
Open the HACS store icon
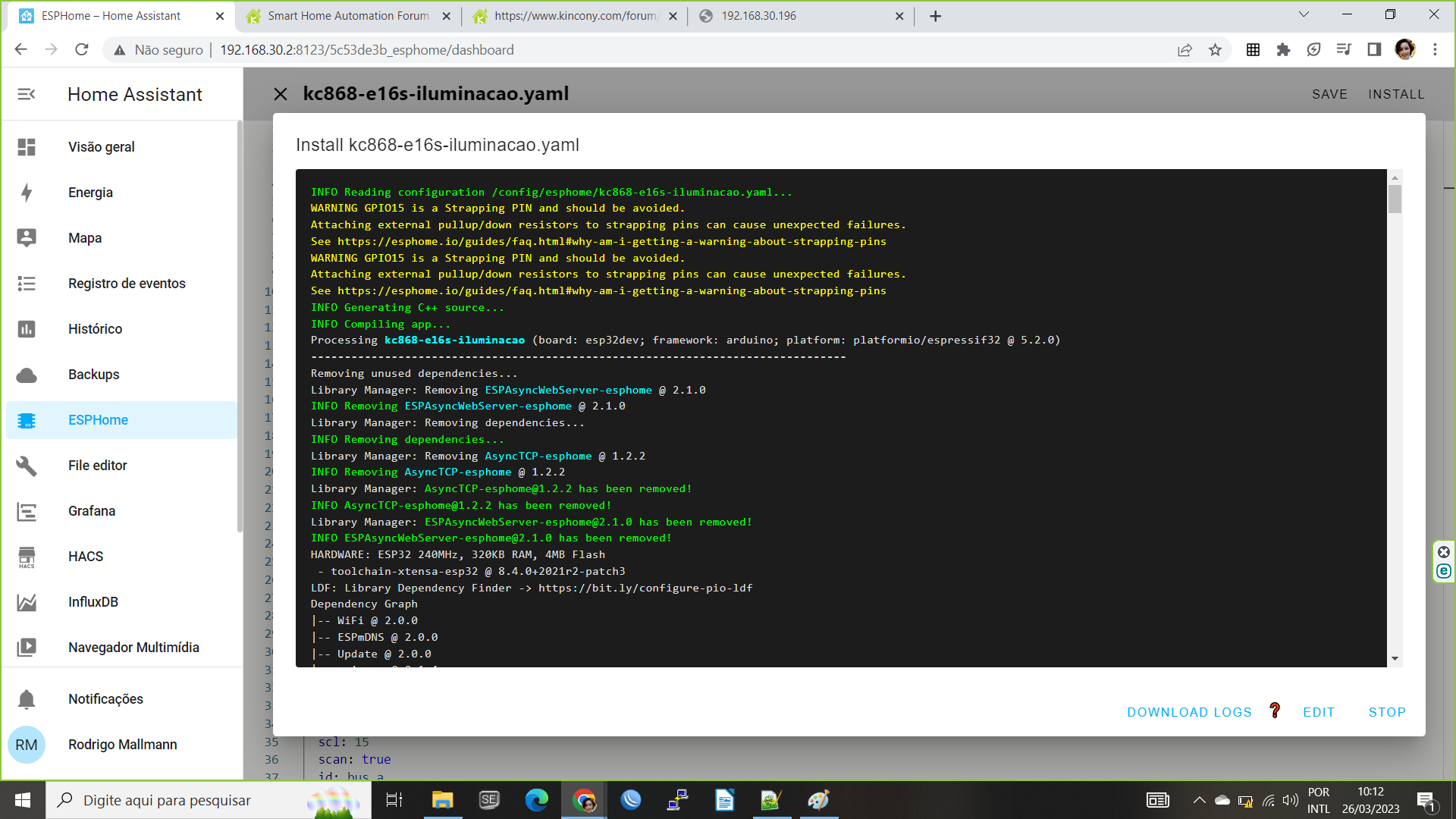pyautogui.click(x=27, y=557)
